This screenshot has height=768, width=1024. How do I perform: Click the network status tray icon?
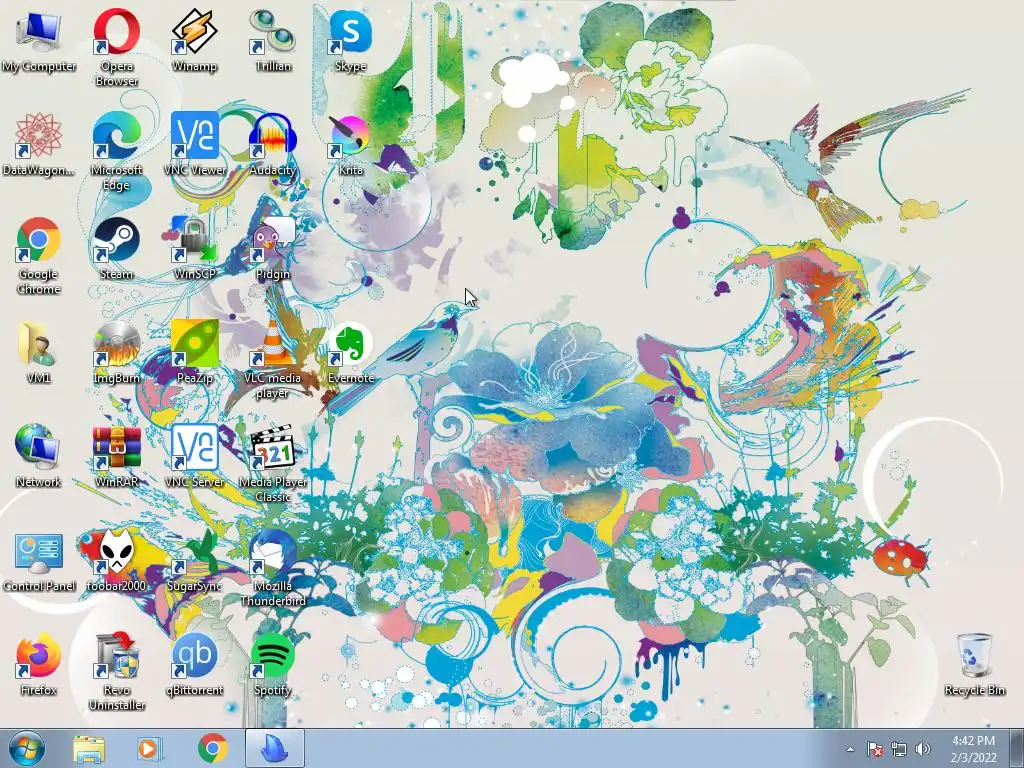pos(899,749)
